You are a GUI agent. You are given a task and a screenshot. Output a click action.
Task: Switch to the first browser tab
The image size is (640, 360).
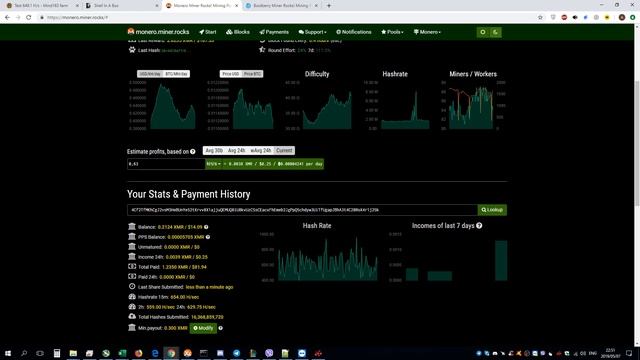tap(41, 6)
